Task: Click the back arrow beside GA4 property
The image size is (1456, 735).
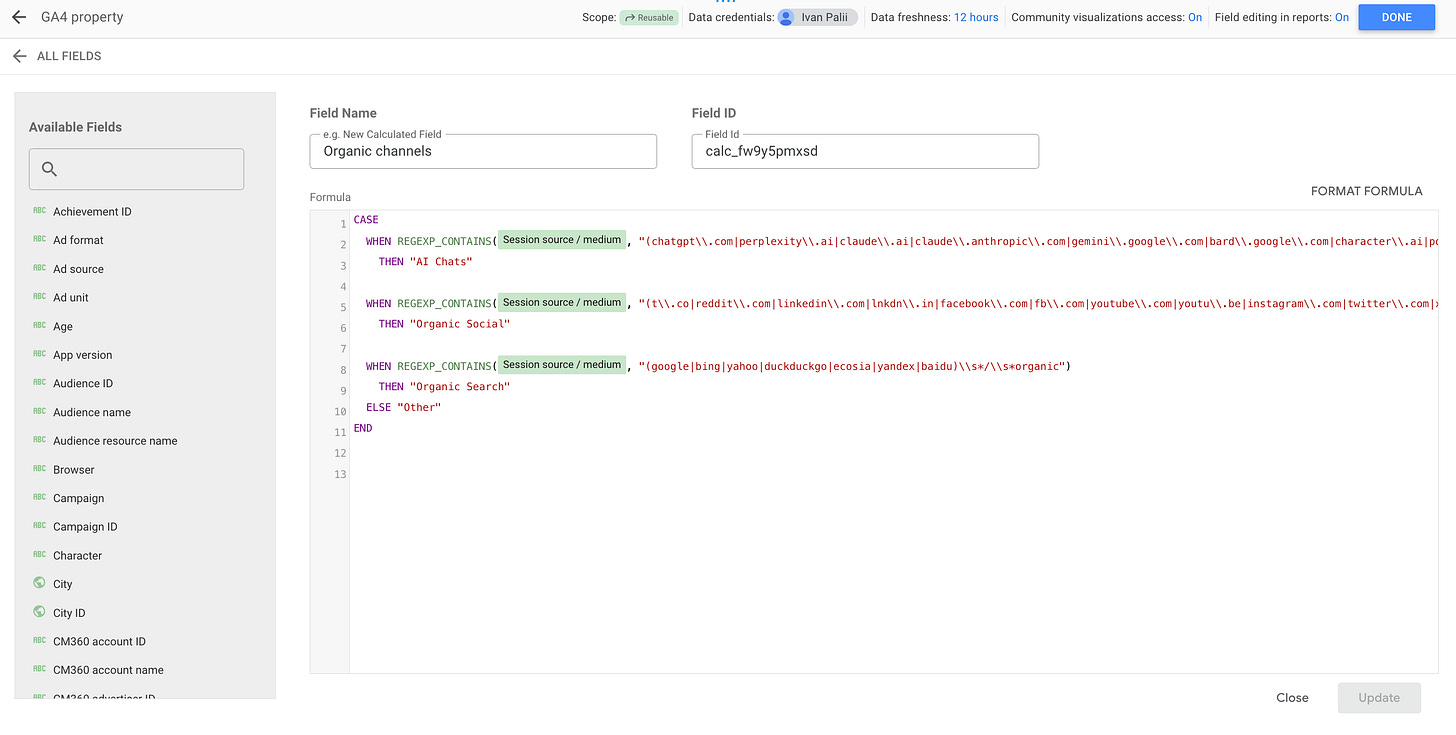Action: click(x=19, y=17)
